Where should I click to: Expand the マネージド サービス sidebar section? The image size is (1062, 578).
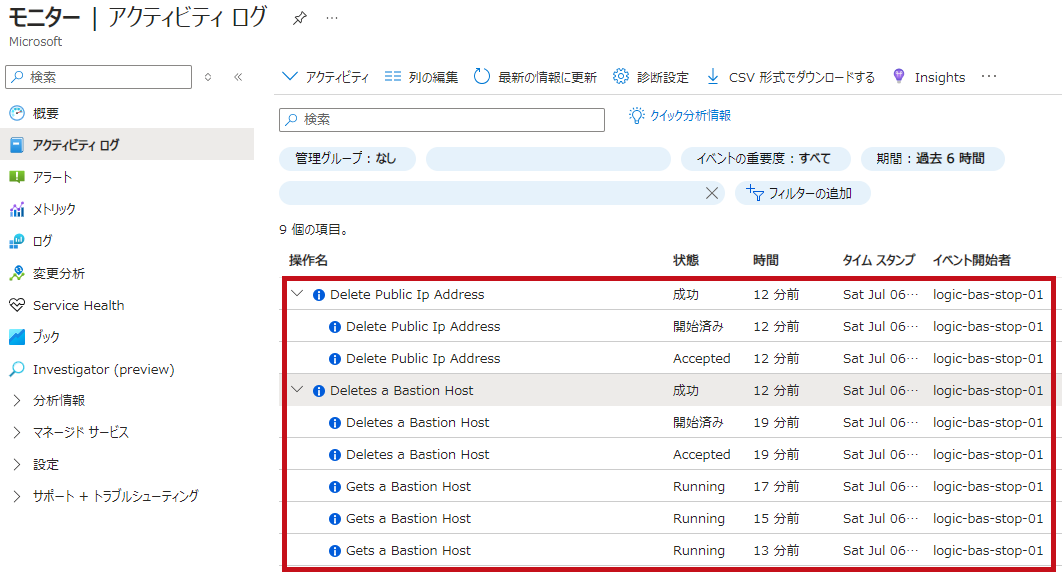pos(17,432)
